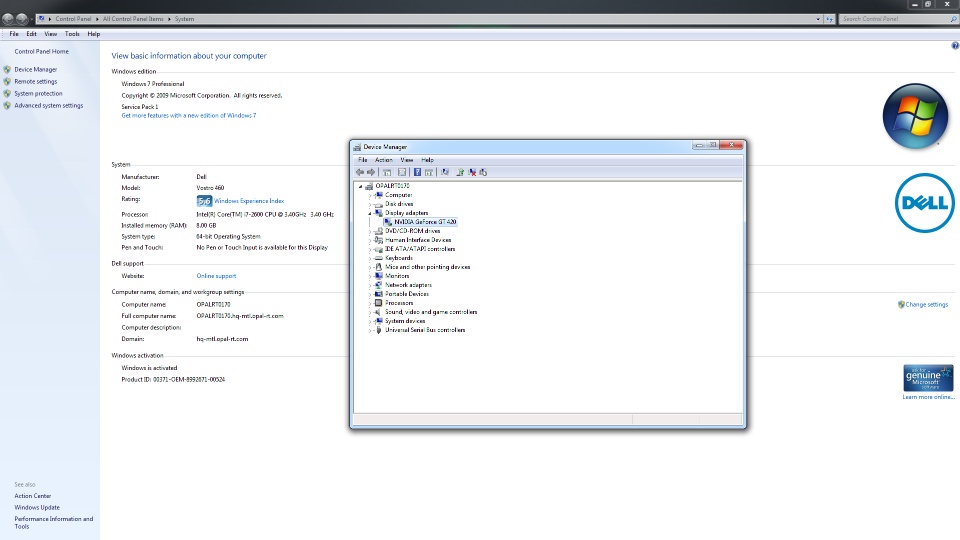This screenshot has width=960, height=540.
Task: Click the shield icon beside Advanced system settings
Action: pyautogui.click(x=7, y=105)
